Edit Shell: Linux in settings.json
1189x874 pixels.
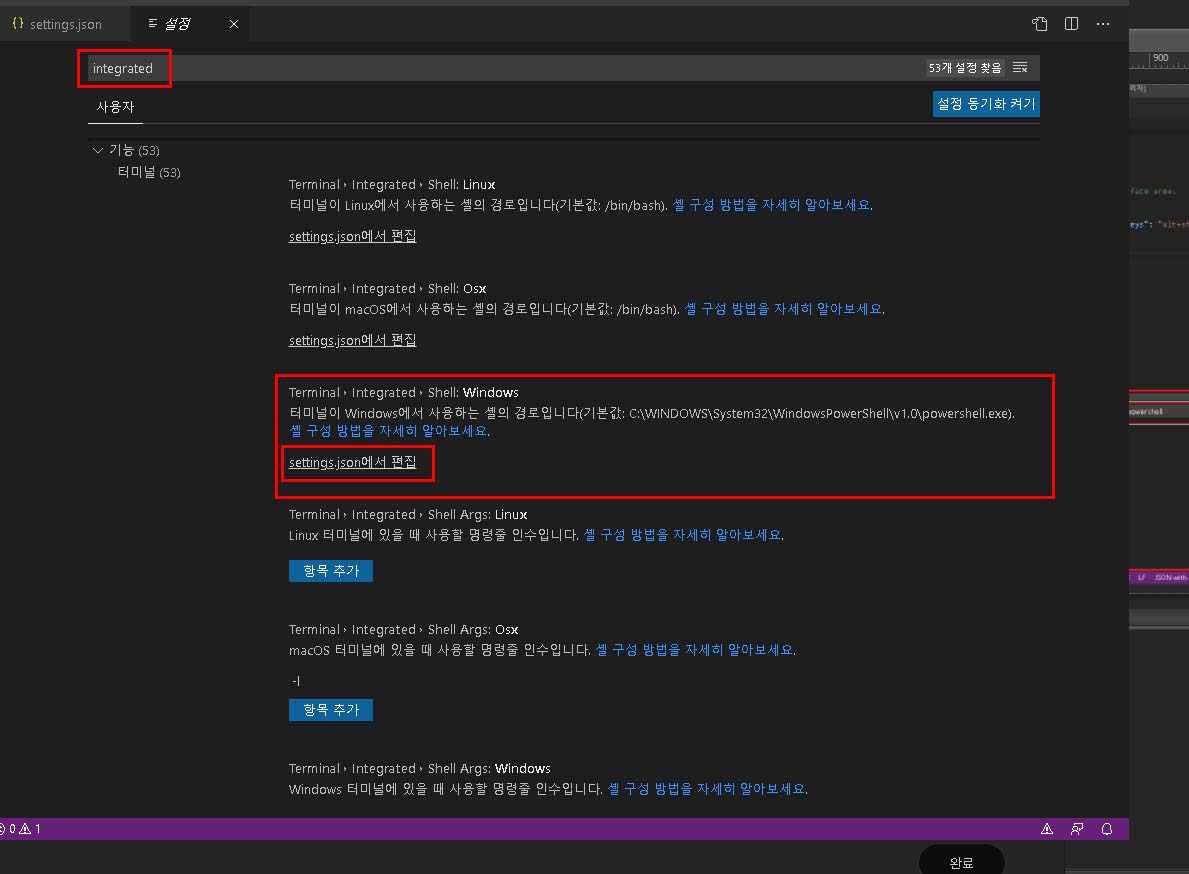[353, 236]
